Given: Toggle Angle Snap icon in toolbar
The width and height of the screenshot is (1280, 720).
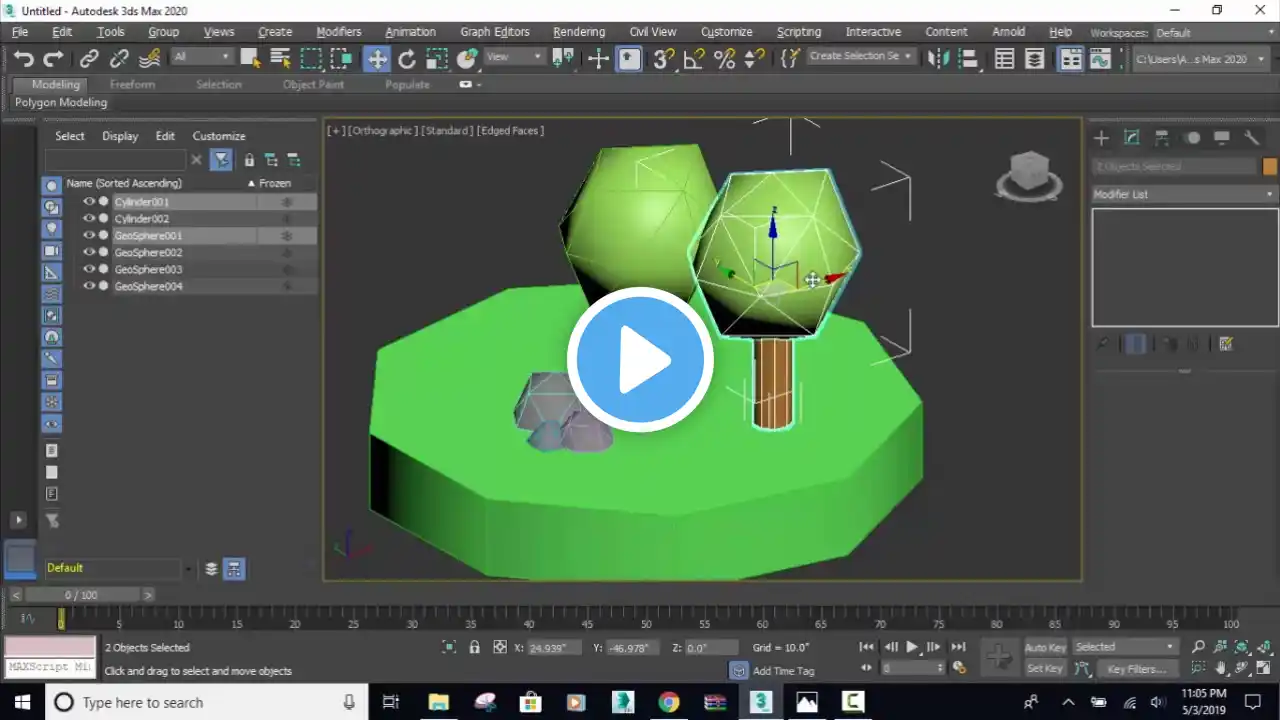Looking at the screenshot, I should [x=694, y=59].
